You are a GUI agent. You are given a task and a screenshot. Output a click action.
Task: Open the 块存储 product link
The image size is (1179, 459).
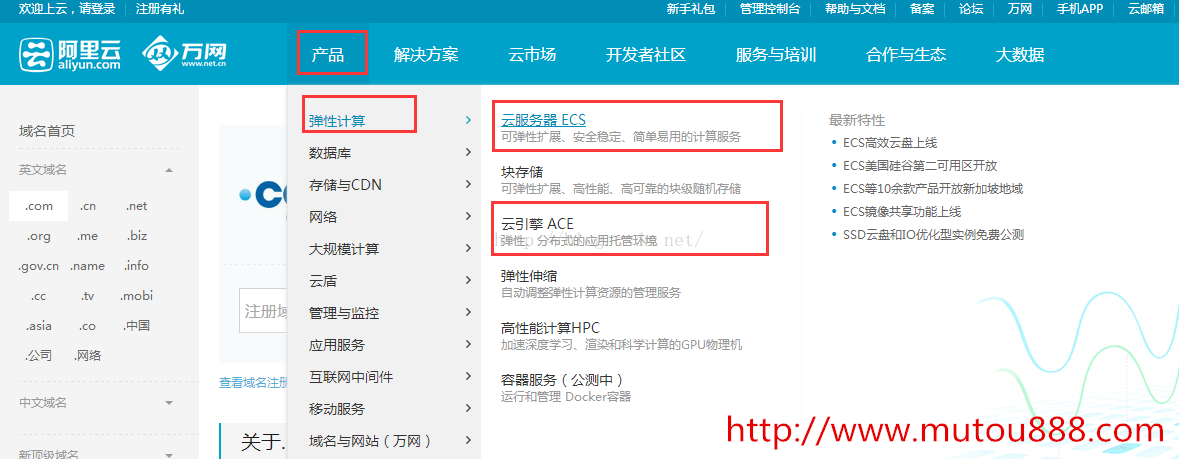click(x=522, y=172)
